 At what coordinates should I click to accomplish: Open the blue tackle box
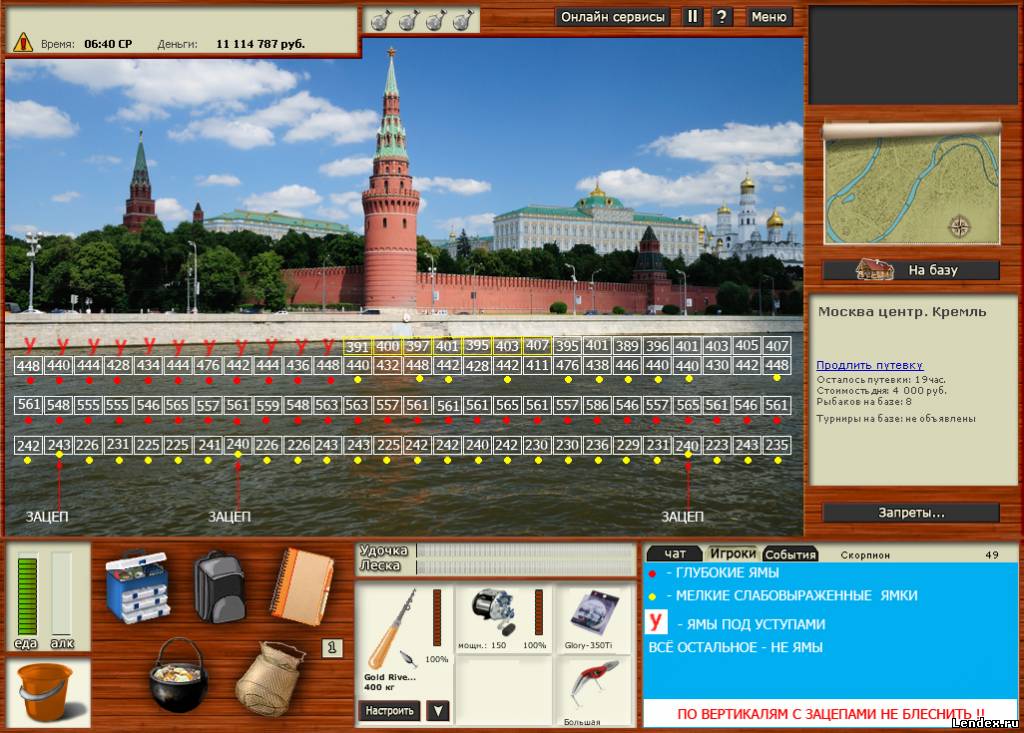138,586
